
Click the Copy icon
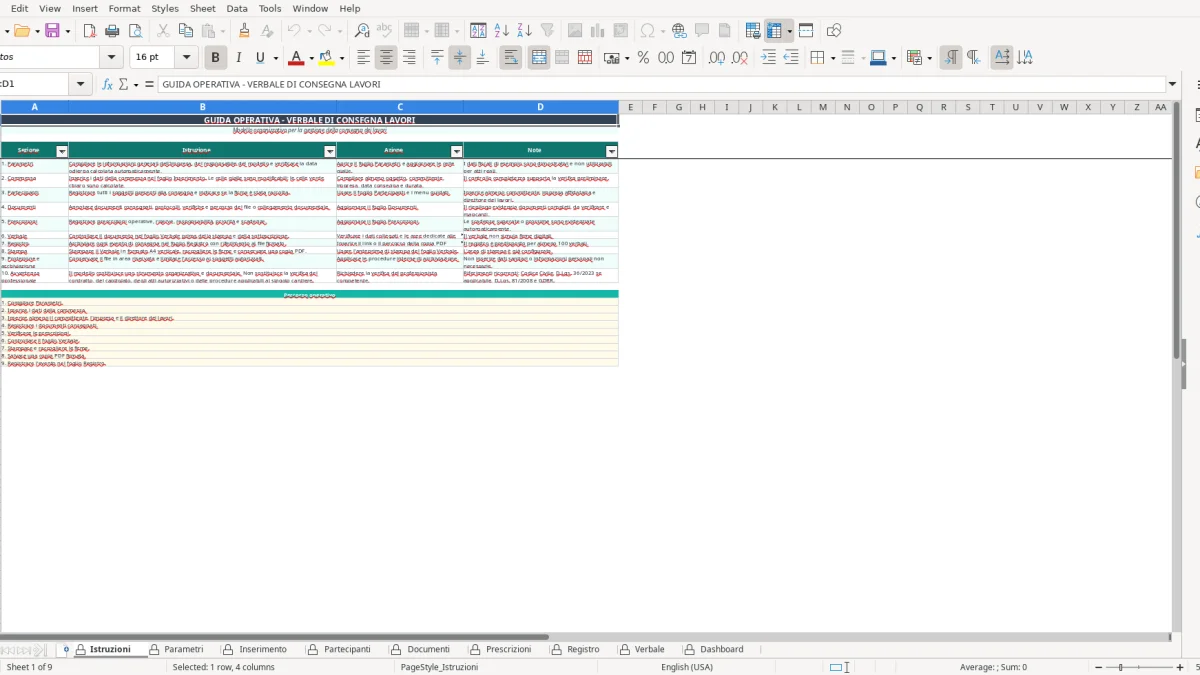tap(185, 31)
